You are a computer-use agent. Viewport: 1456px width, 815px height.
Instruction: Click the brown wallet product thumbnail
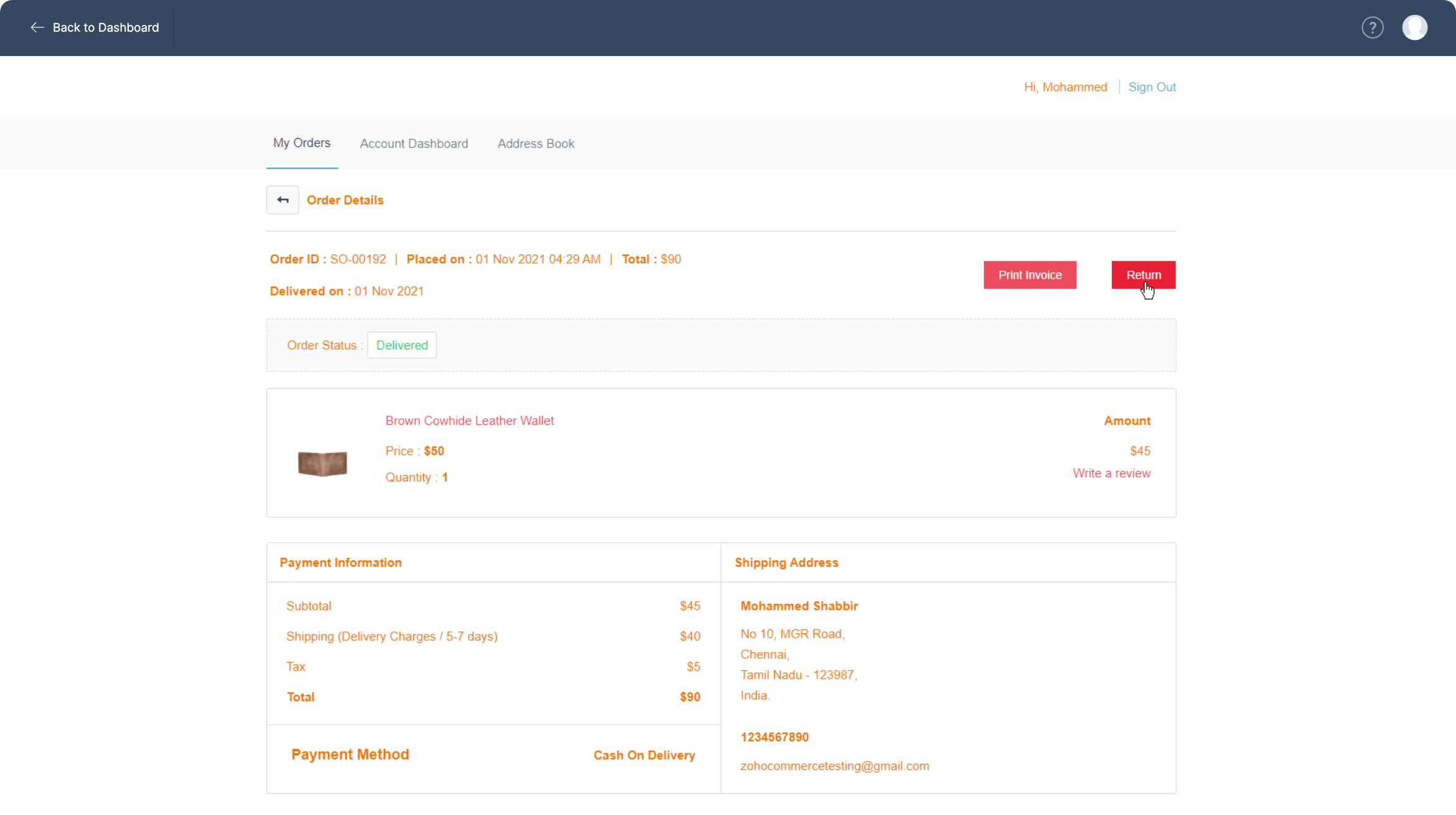pyautogui.click(x=322, y=463)
